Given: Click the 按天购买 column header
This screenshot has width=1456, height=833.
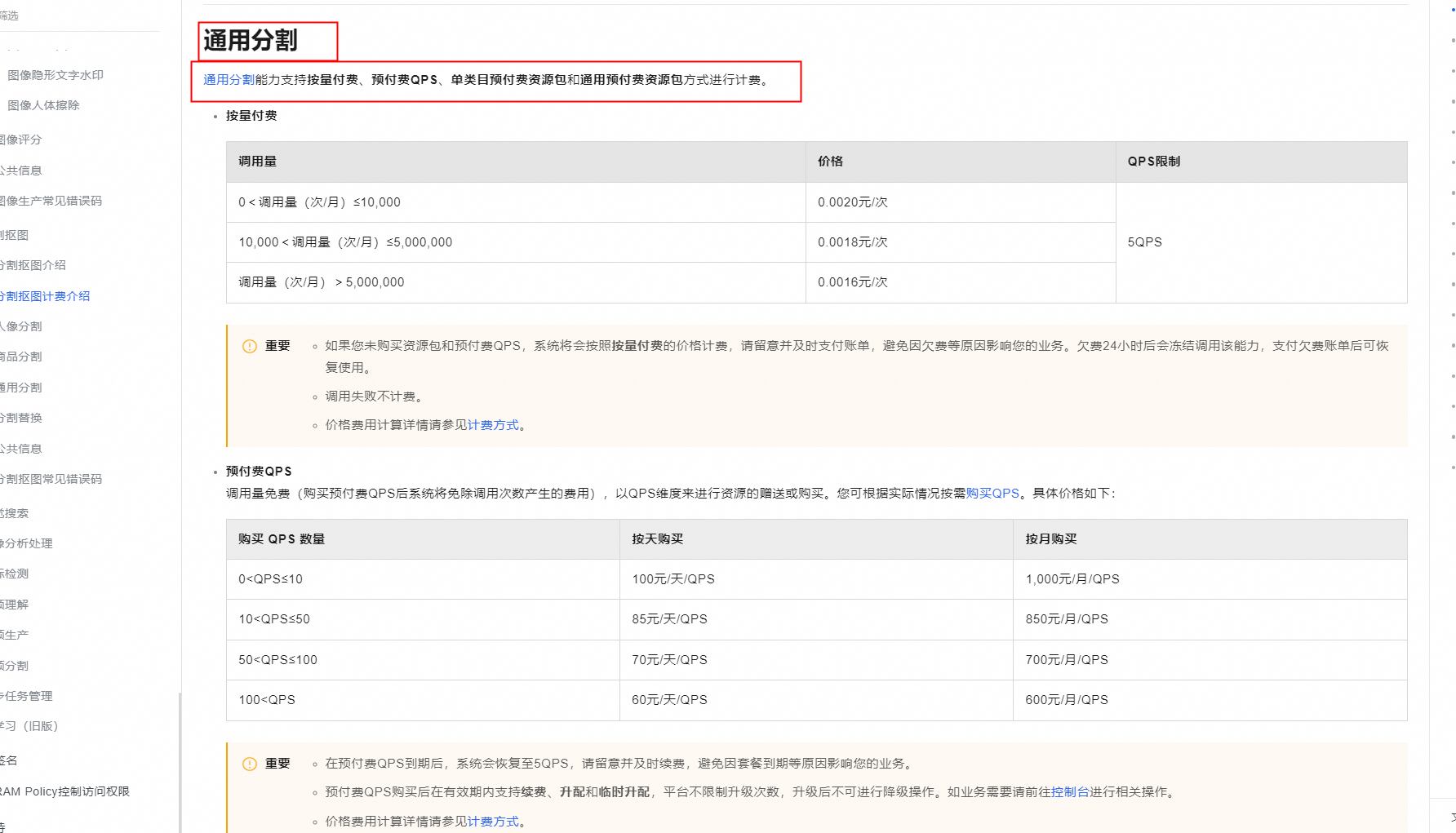Looking at the screenshot, I should 816,539.
